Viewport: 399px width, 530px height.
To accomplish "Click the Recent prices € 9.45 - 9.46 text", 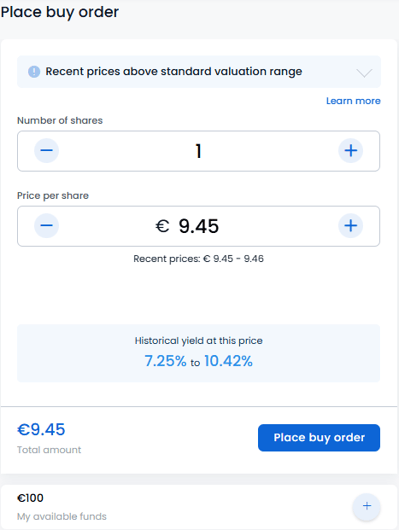I will click(198, 259).
